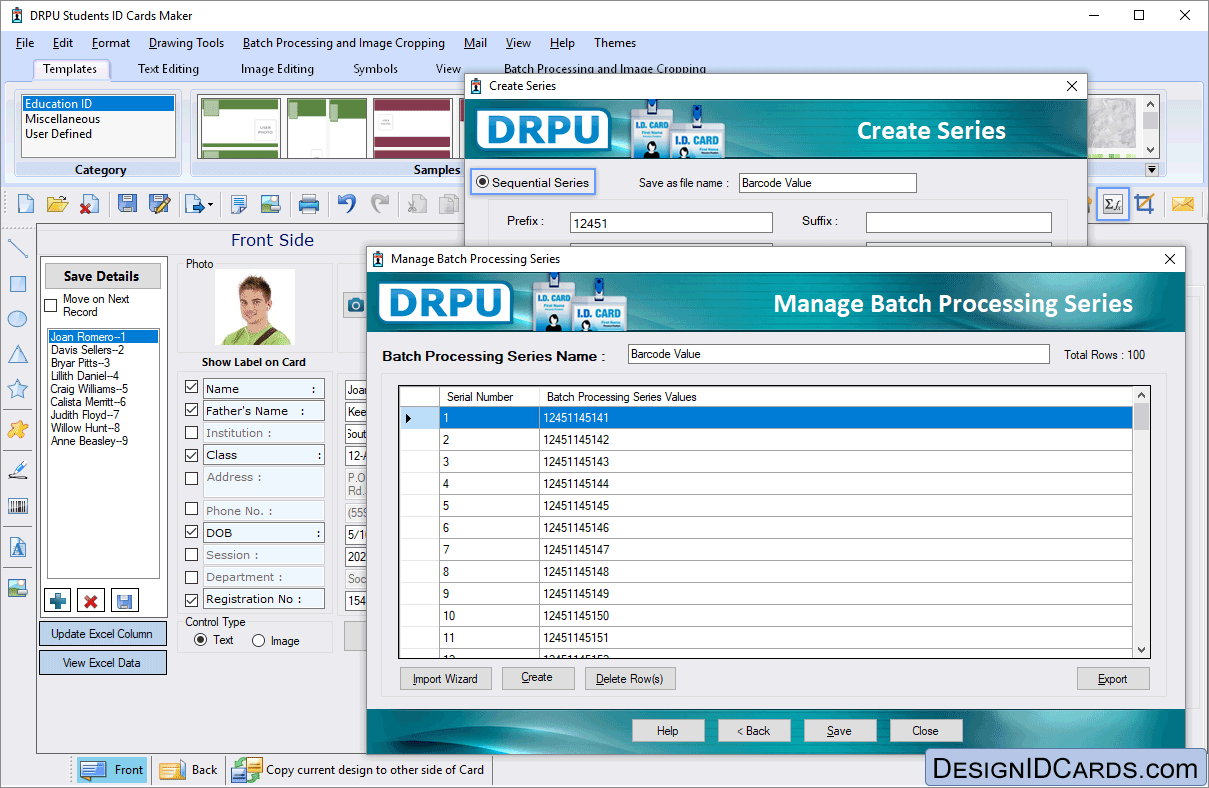Image resolution: width=1209 pixels, height=788 pixels.
Task: Click the delete document icon with red X
Action: (x=89, y=204)
